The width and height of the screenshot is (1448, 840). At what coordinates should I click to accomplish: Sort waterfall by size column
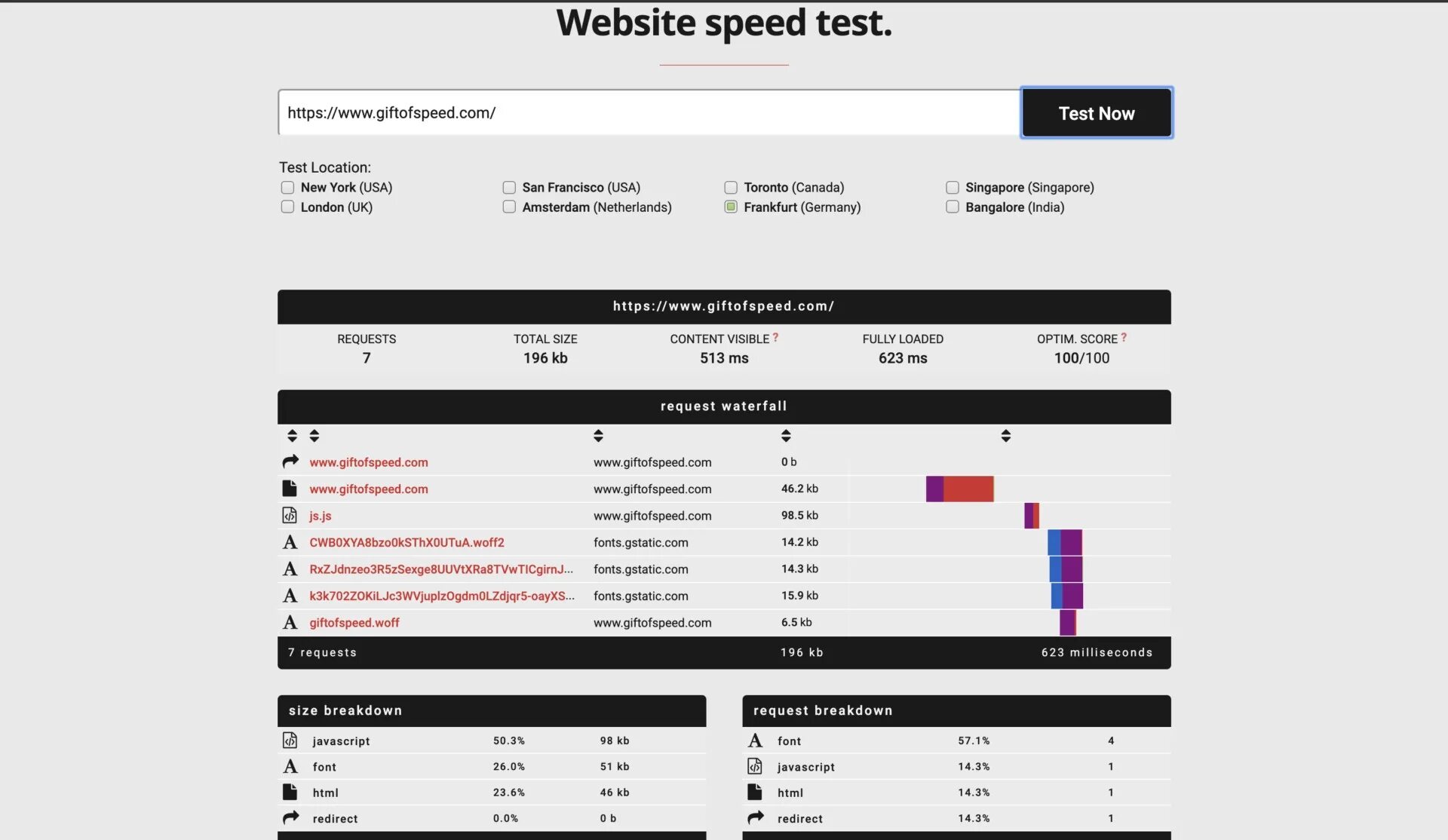(786, 436)
